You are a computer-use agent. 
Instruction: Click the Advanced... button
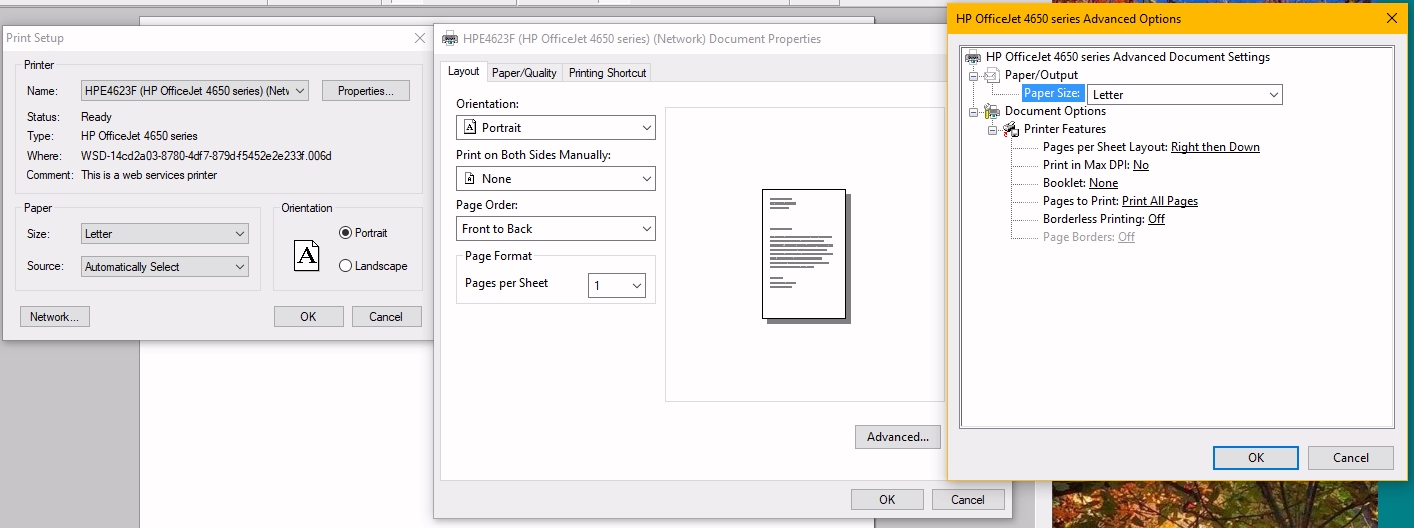(x=898, y=437)
